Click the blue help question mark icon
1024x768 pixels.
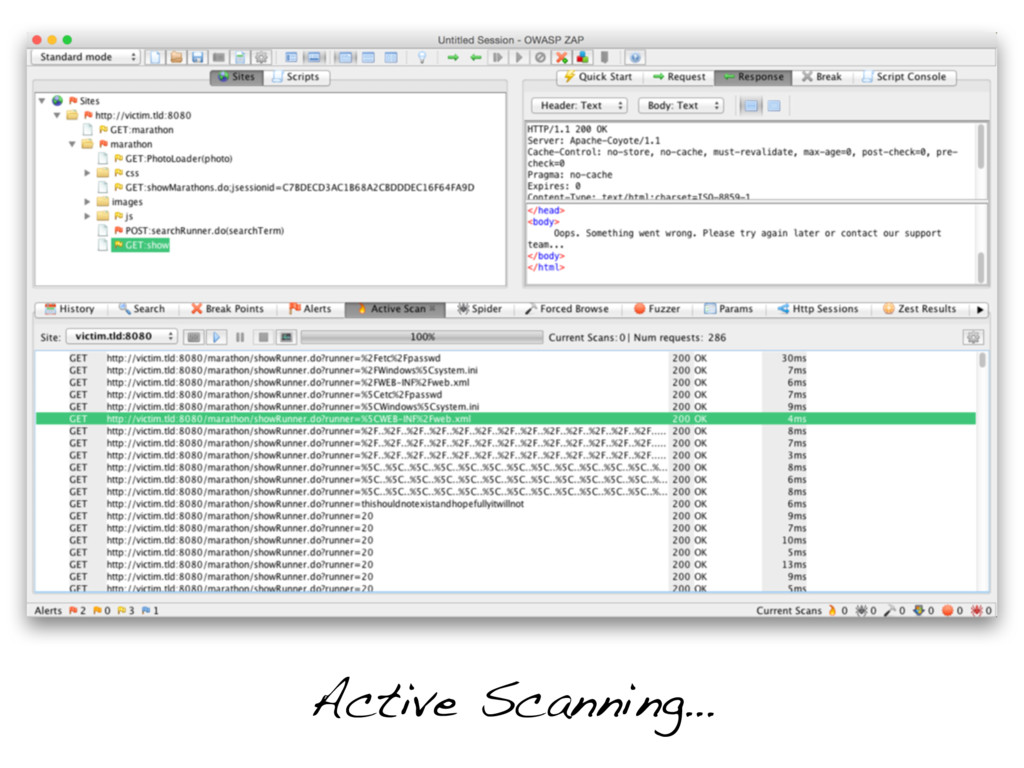(635, 57)
